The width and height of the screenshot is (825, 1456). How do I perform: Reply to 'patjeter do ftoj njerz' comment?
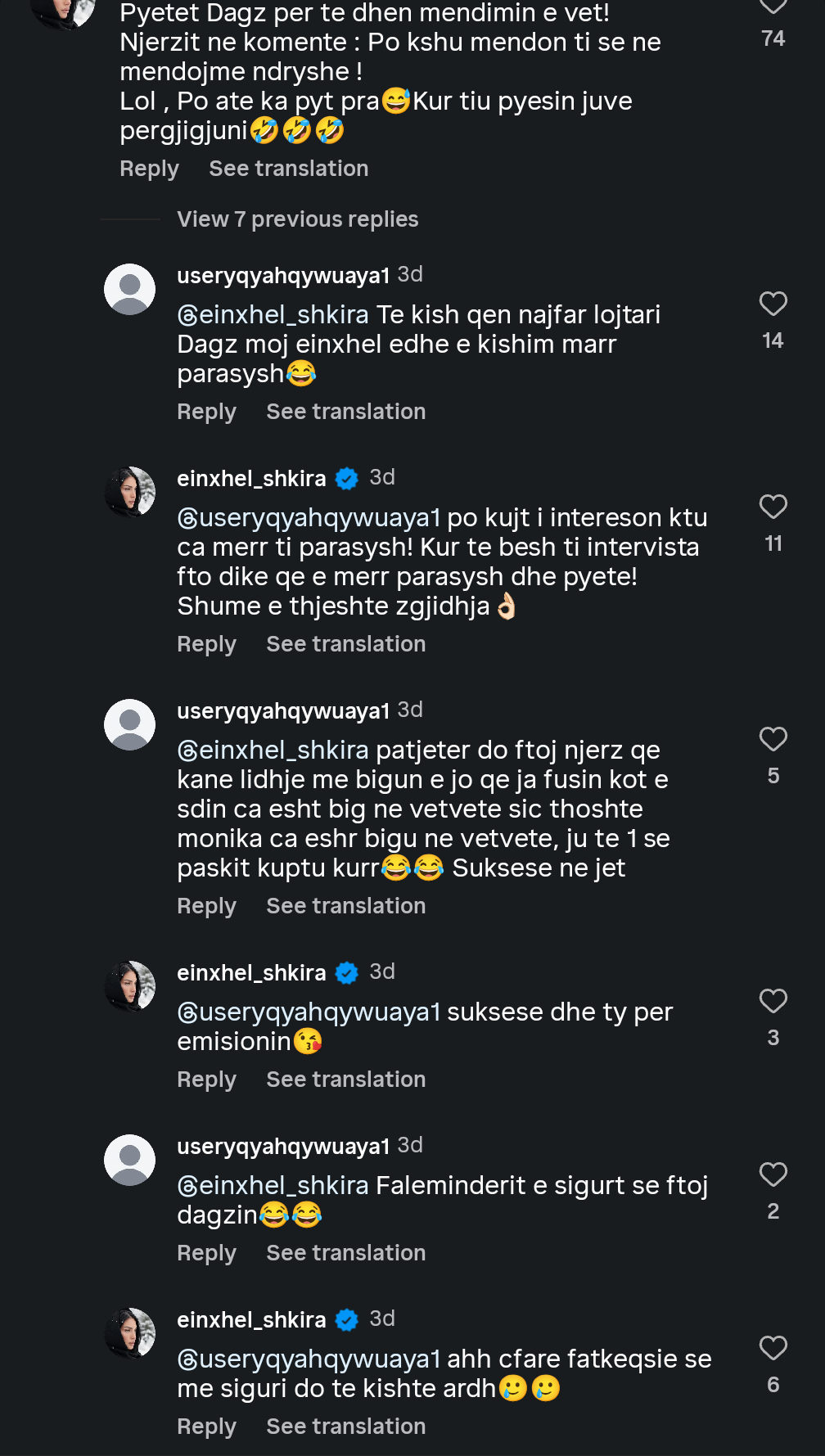tap(206, 906)
